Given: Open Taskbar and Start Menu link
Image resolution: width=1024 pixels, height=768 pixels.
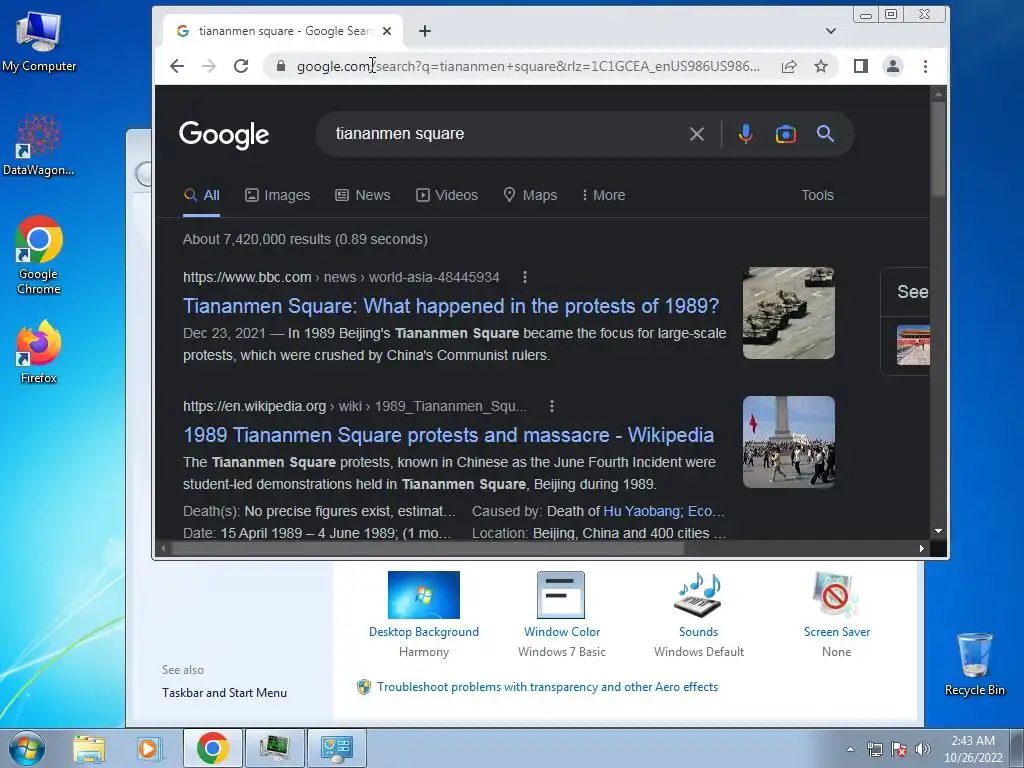Looking at the screenshot, I should [x=224, y=693].
